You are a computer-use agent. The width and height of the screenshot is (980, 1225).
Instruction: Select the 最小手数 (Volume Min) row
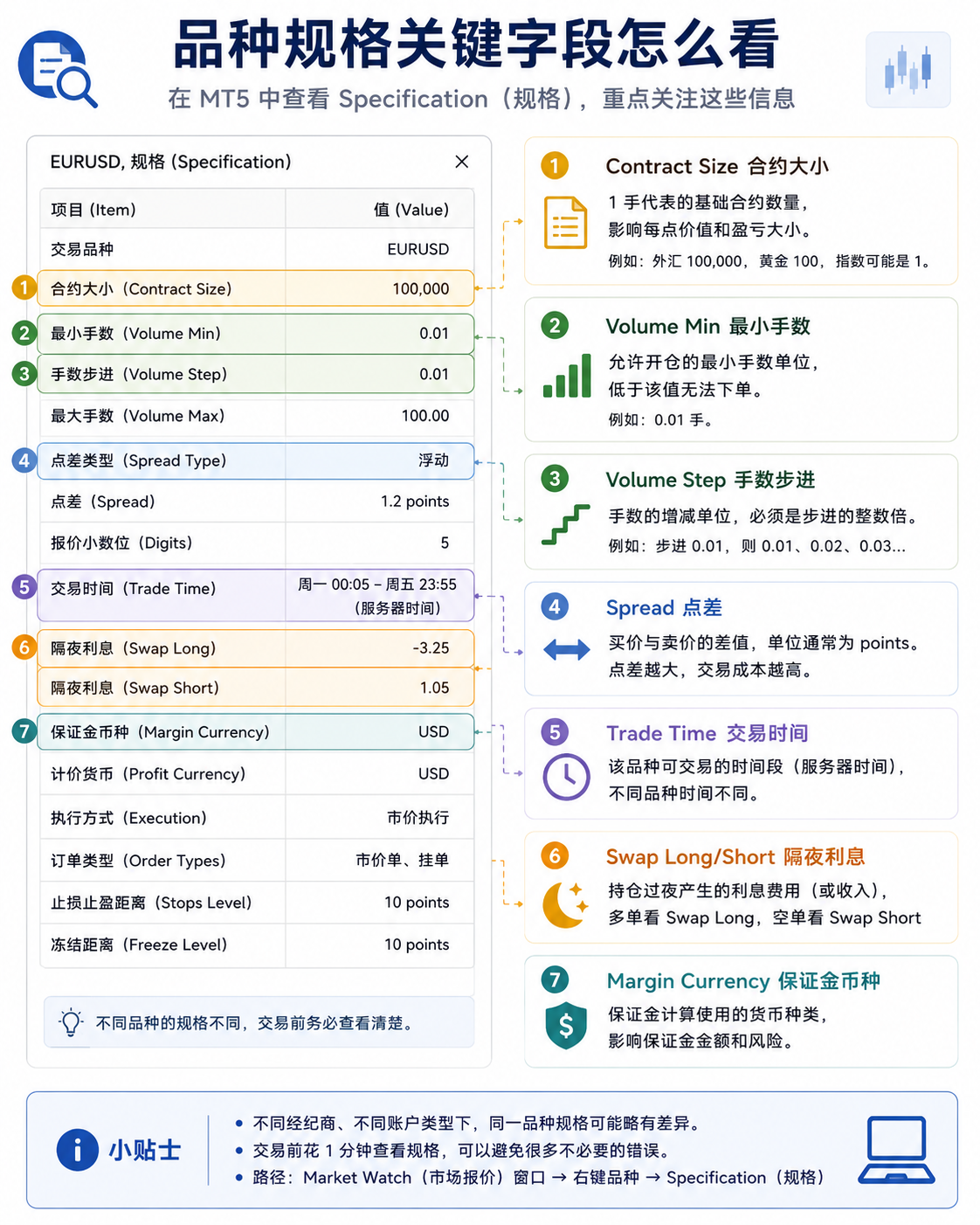(256, 334)
